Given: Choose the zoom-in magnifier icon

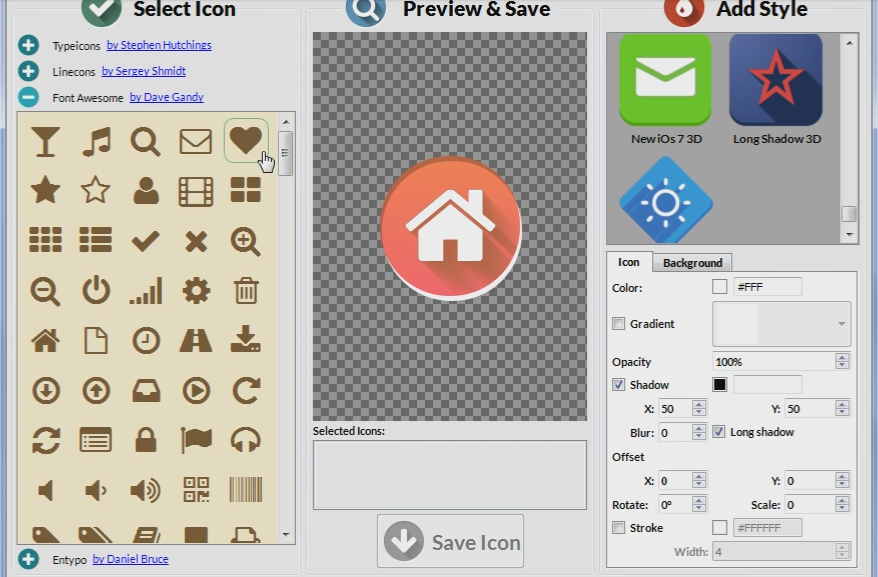Looking at the screenshot, I should 245,241.
